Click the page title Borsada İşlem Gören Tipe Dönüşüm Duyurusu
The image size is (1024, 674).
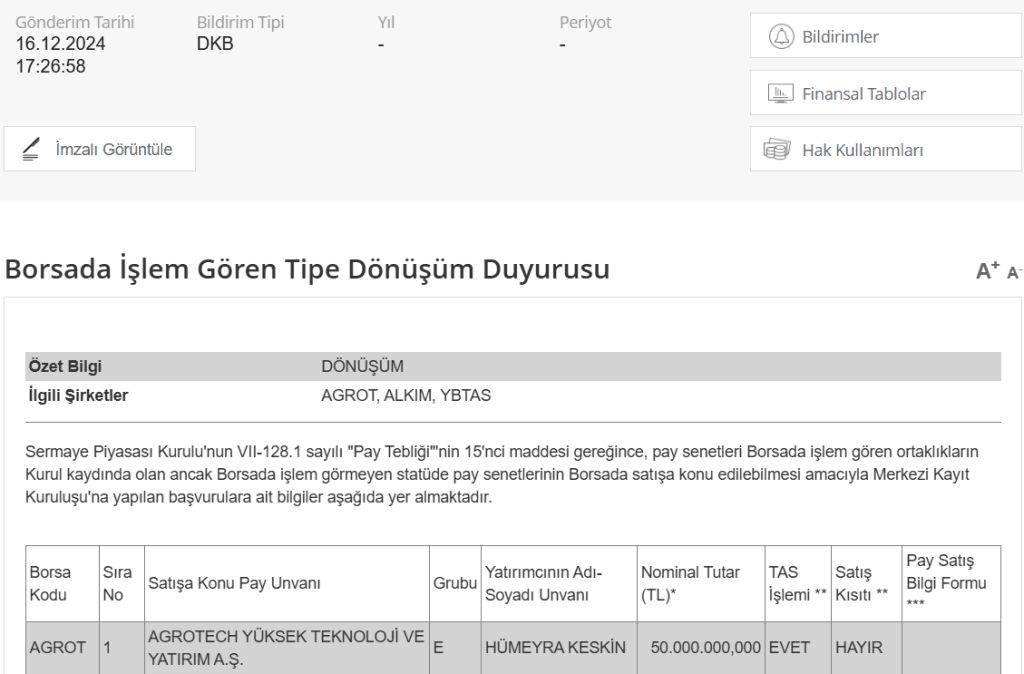[x=307, y=269]
